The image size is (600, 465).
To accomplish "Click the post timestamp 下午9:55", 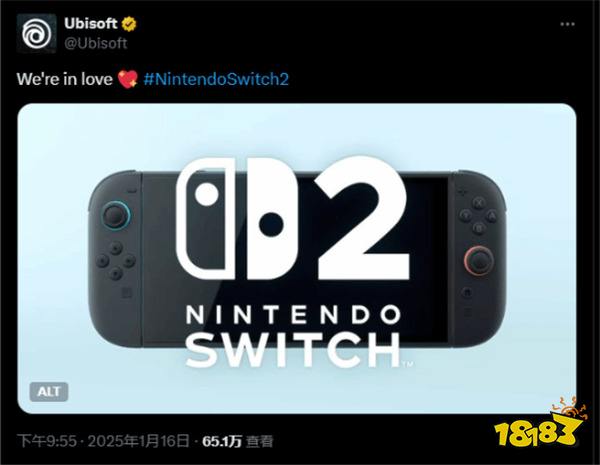I will (x=47, y=441).
